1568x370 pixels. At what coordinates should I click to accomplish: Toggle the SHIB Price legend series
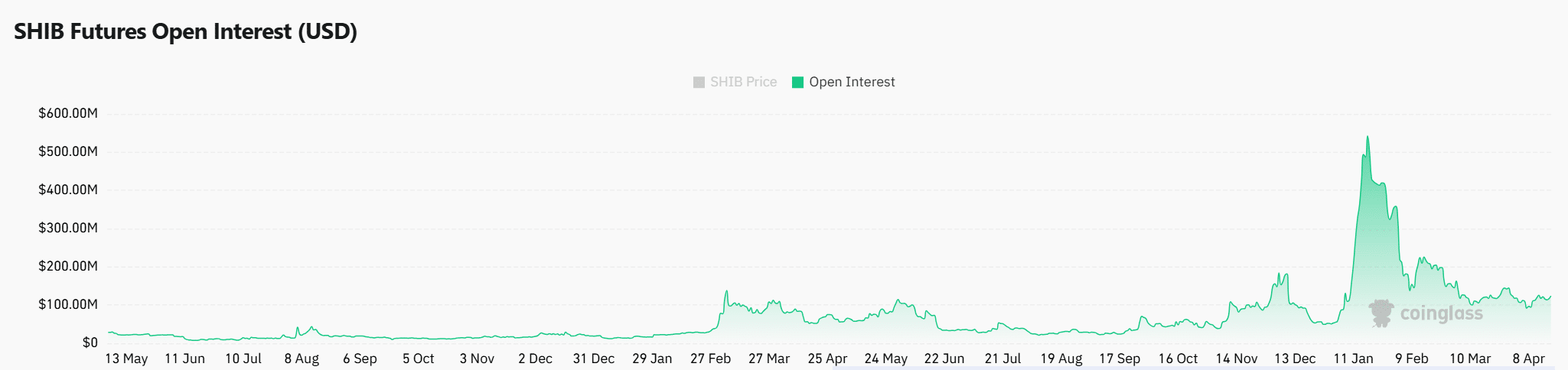tap(735, 82)
